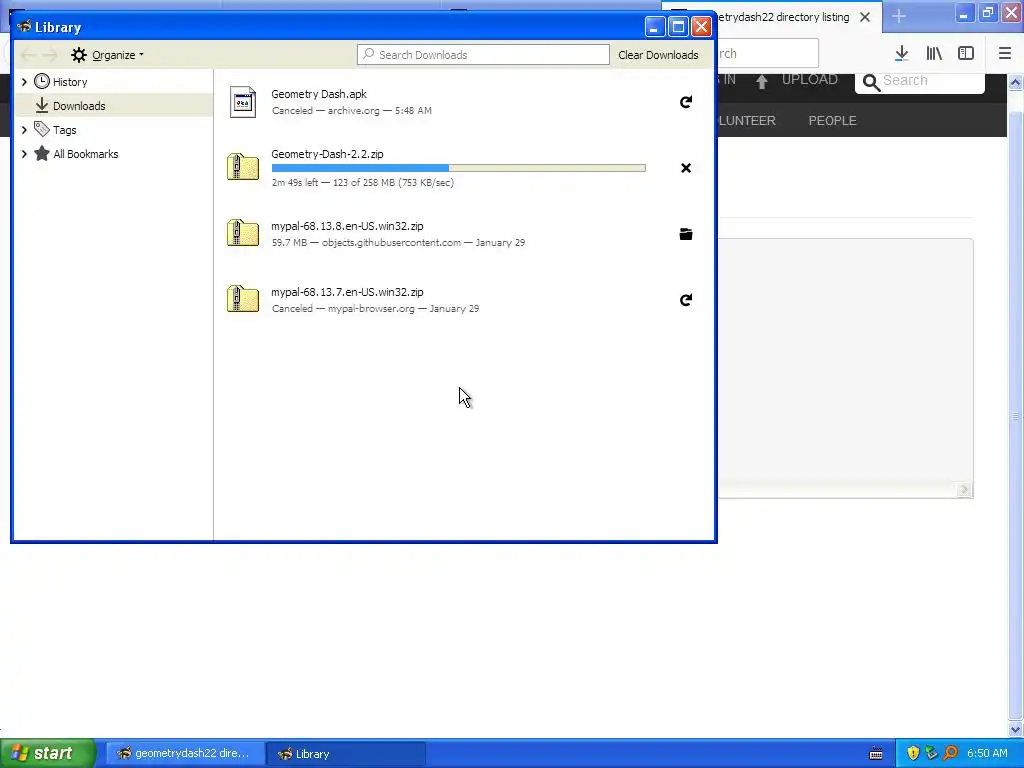The image size is (1024, 768).
Task: Click the Search Downloads field
Action: click(483, 55)
